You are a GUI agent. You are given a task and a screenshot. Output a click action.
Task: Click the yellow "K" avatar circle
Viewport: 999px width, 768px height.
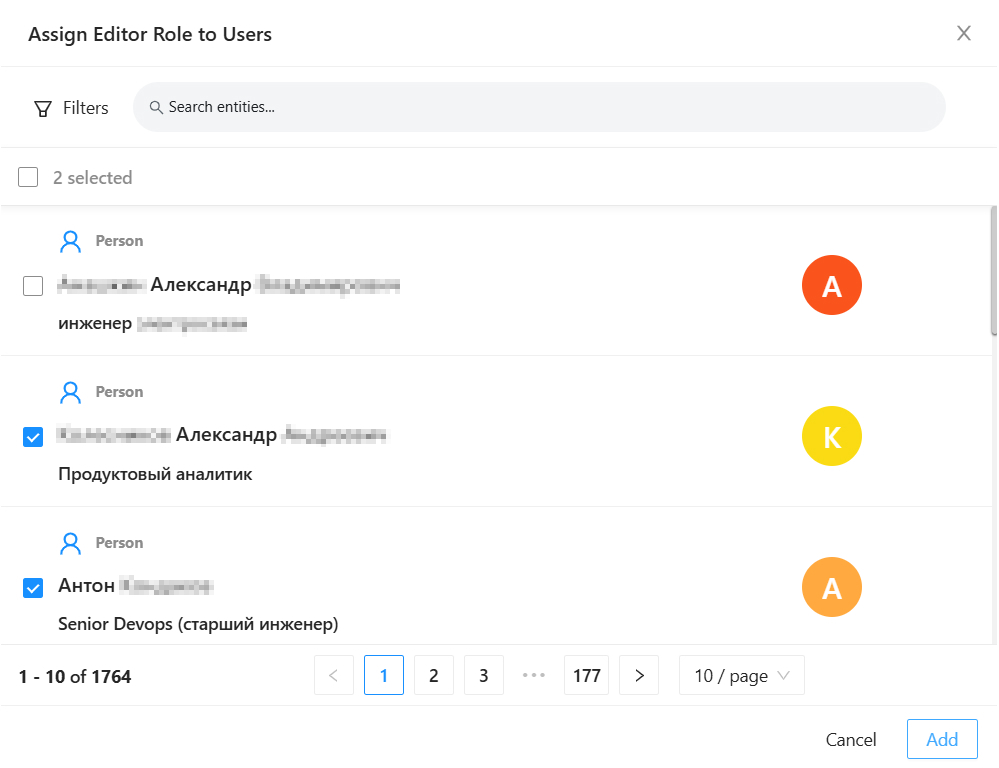click(831, 436)
